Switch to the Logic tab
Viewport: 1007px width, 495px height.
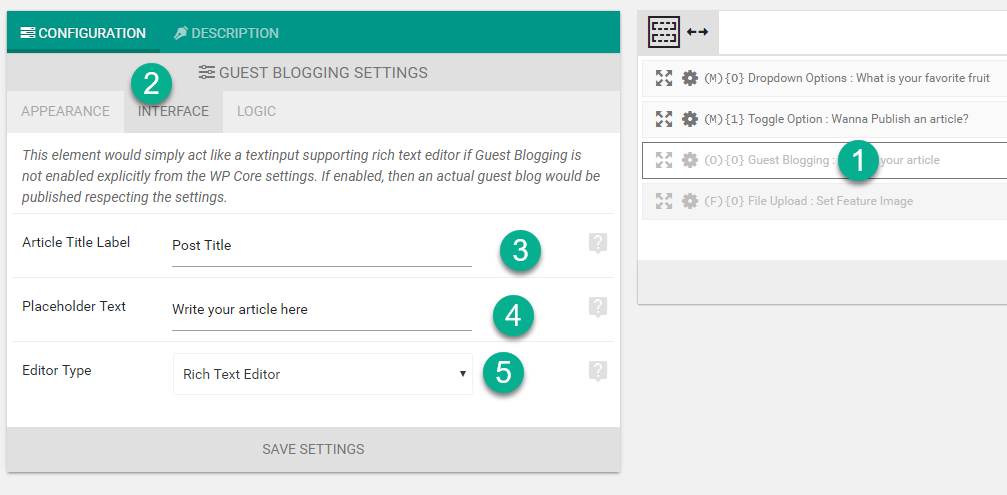(x=256, y=112)
